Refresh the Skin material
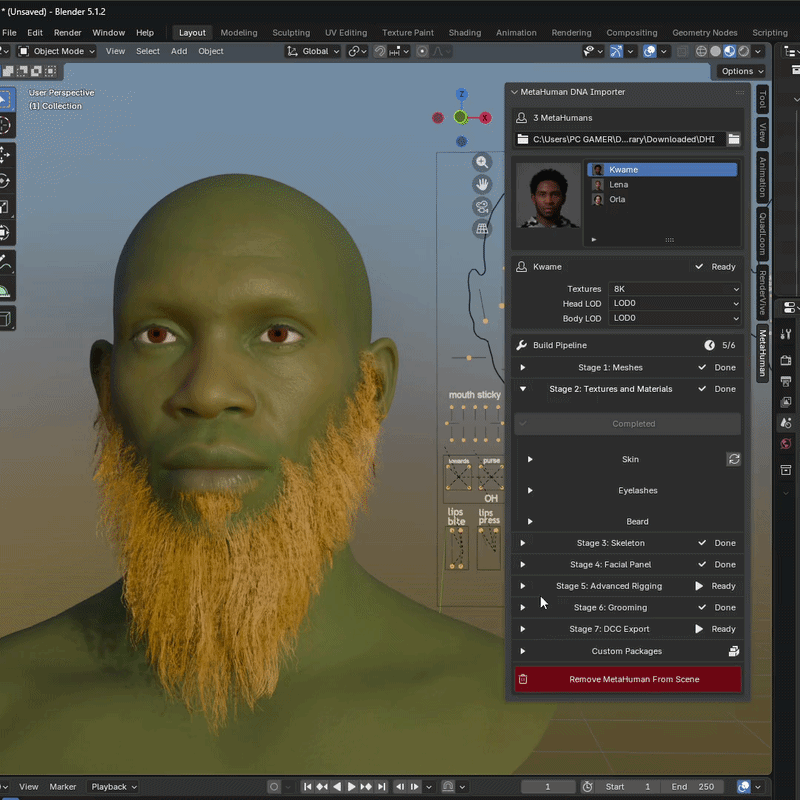Image resolution: width=800 pixels, height=800 pixels. point(734,459)
